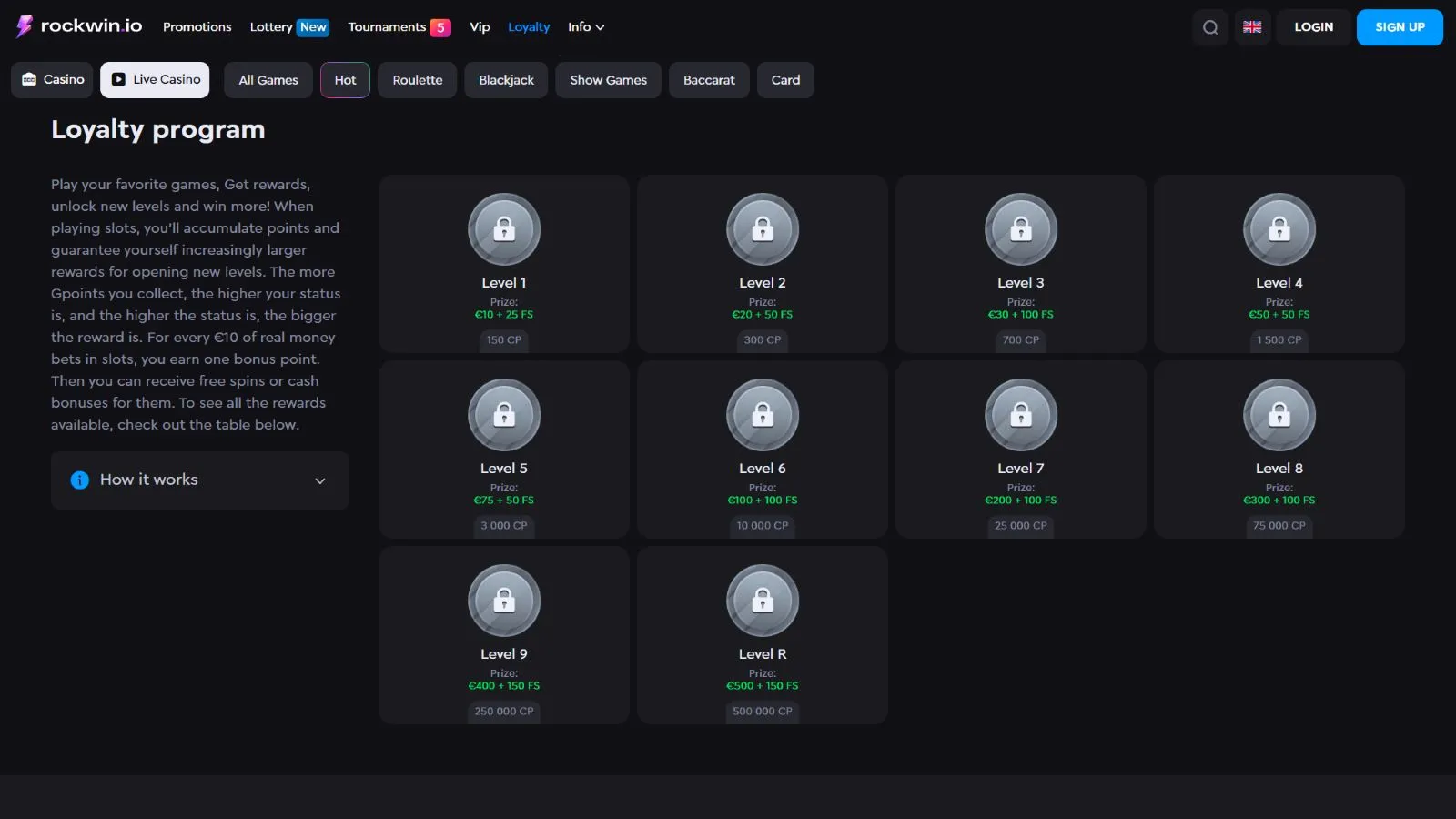Click the rockwin.io lightning bolt logo
The width and height of the screenshot is (1456, 819).
(x=25, y=26)
